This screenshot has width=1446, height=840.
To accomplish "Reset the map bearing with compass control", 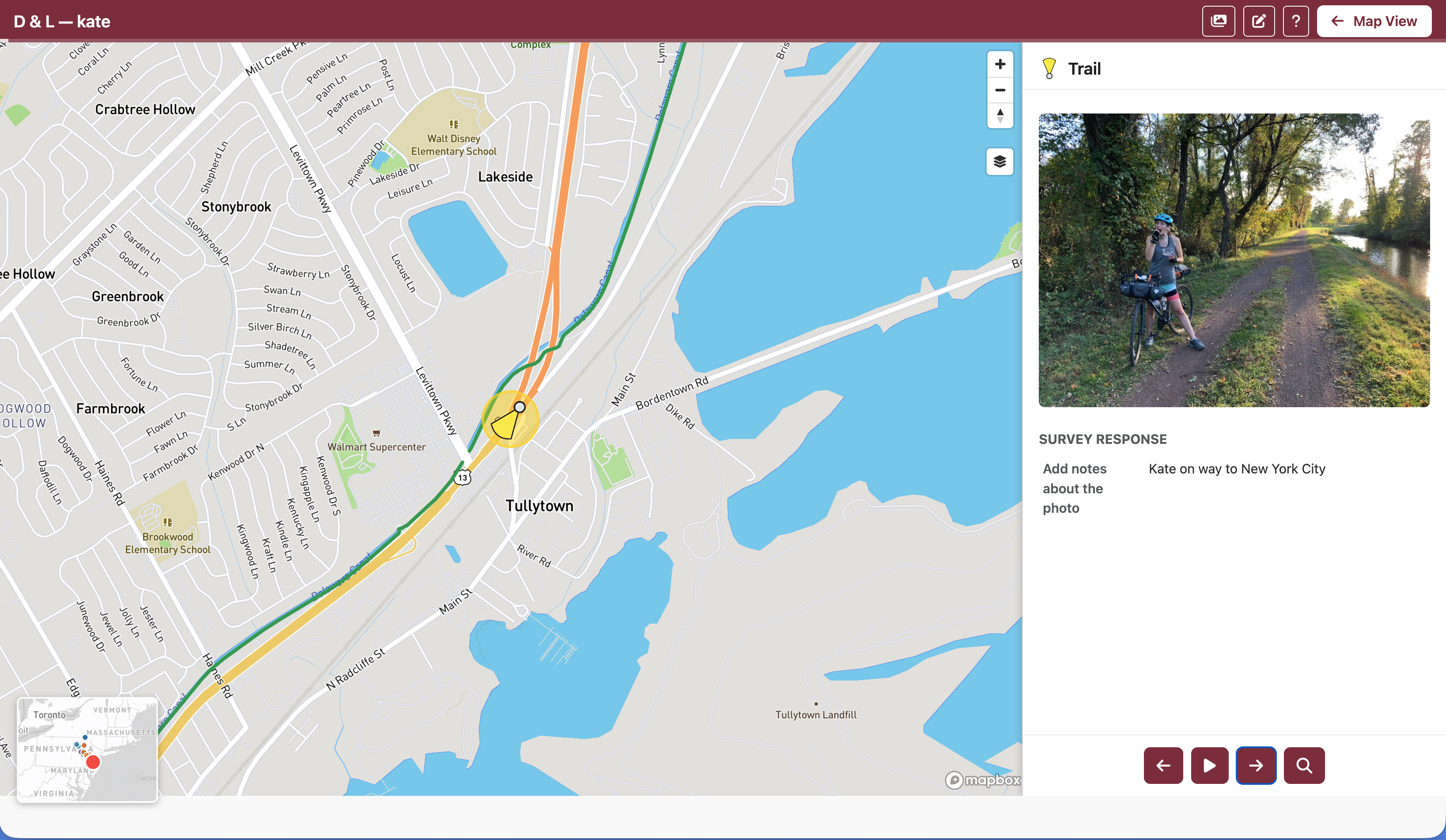I will click(999, 116).
